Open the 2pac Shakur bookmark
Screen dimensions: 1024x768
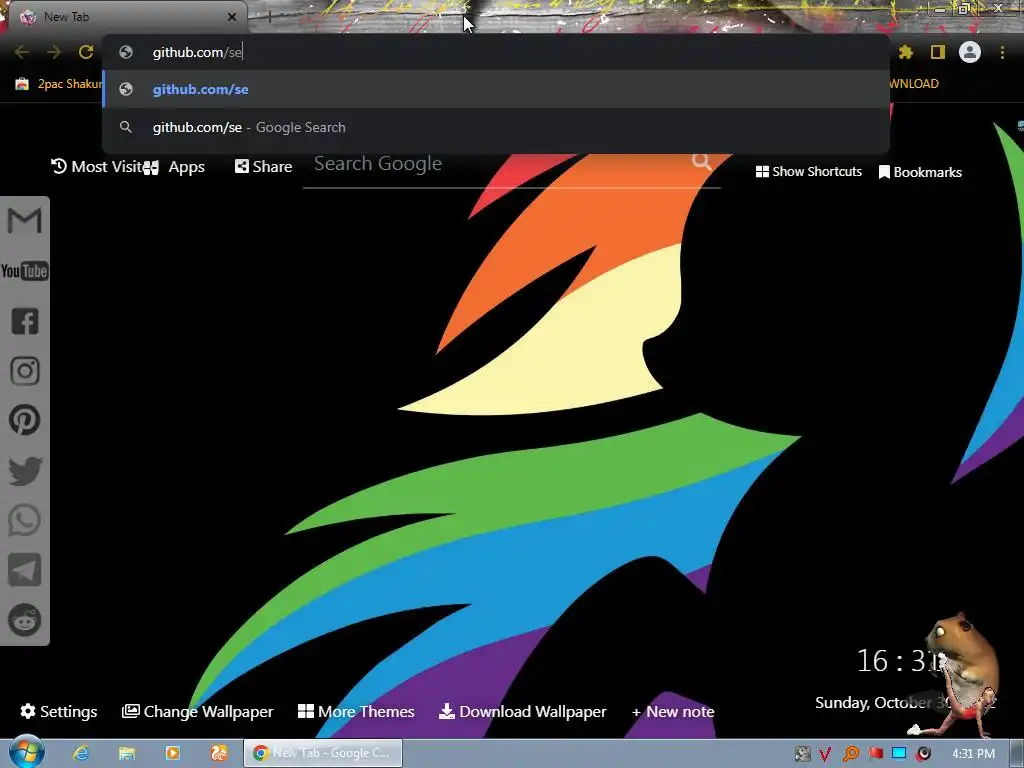(x=59, y=84)
